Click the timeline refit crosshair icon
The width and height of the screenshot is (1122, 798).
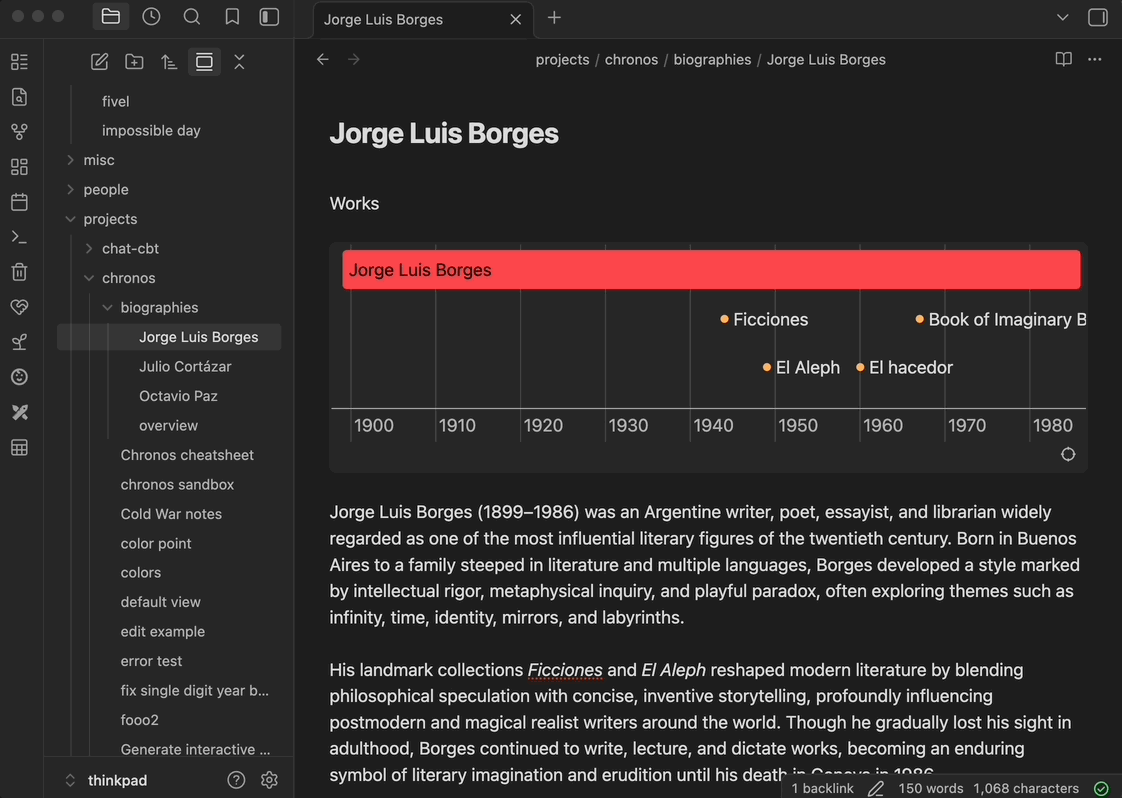[1068, 454]
